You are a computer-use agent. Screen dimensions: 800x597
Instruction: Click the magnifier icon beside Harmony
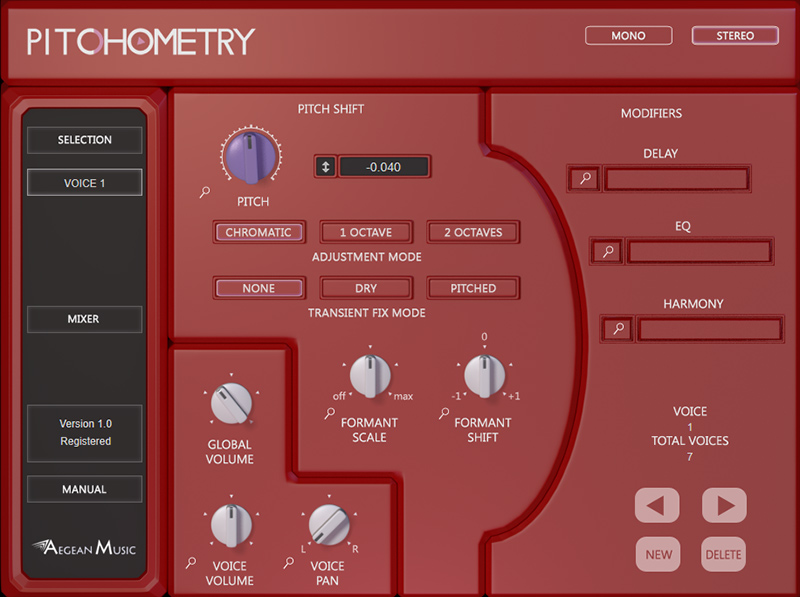click(x=618, y=329)
